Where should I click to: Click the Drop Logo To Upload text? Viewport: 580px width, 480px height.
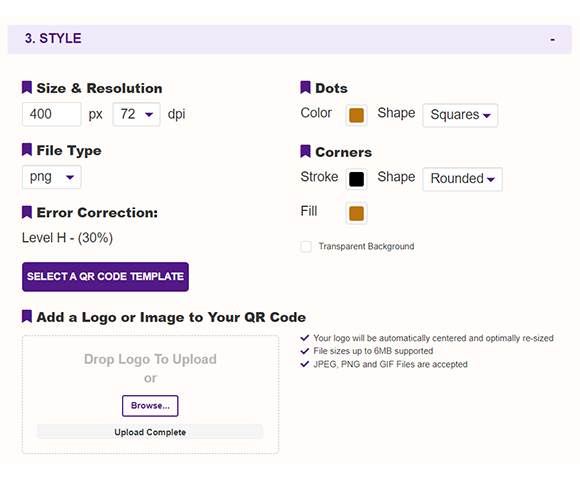150,359
